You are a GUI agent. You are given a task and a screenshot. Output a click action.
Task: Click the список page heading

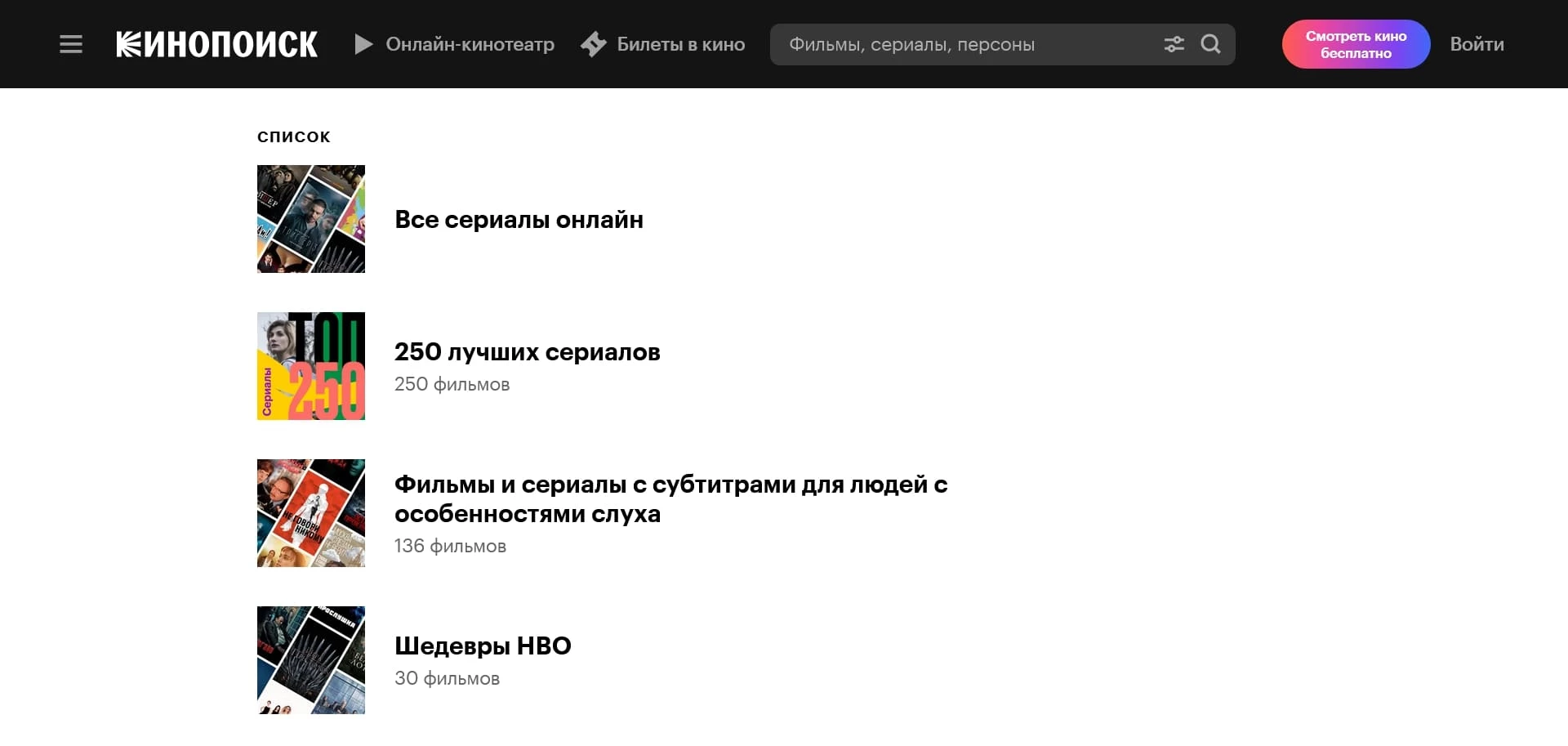point(294,136)
